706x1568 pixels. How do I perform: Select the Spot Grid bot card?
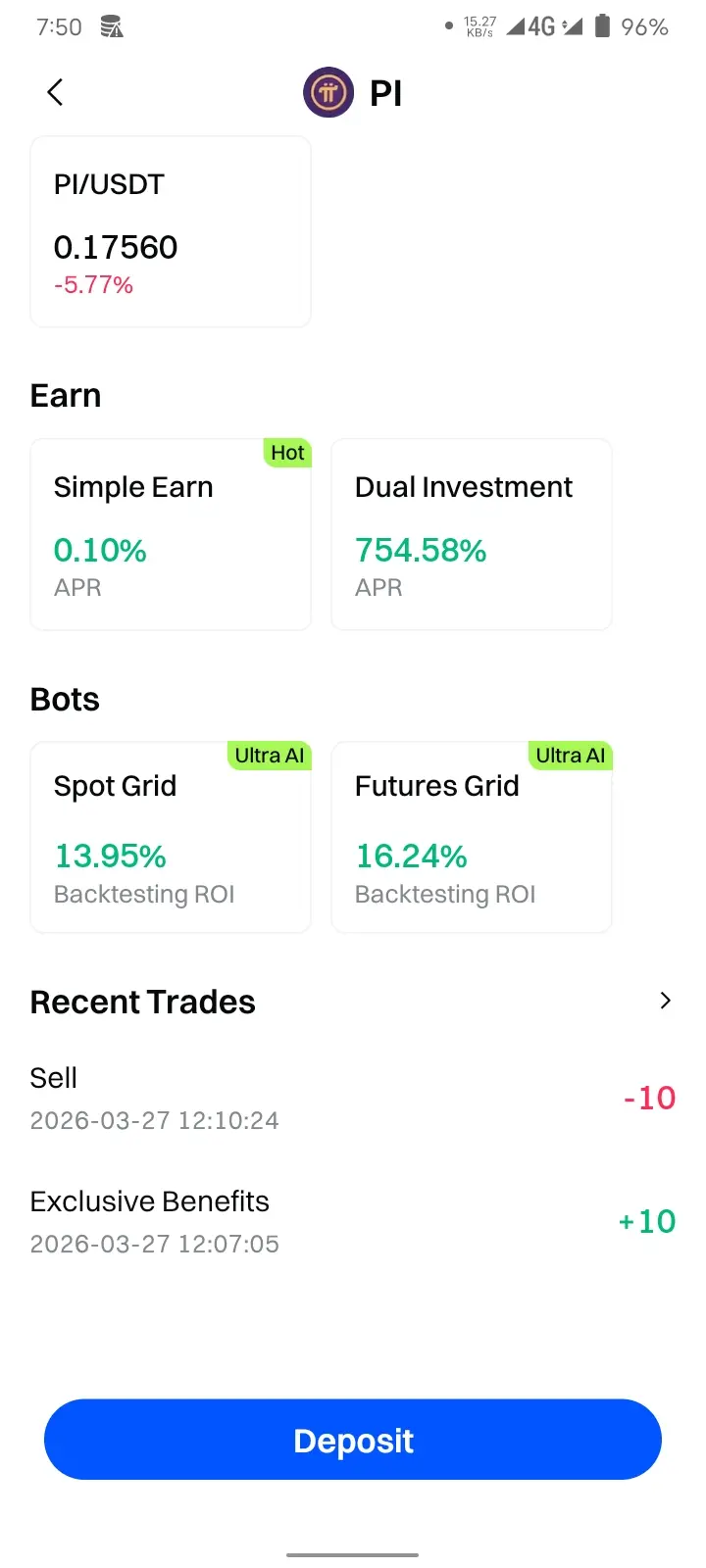[x=171, y=837]
